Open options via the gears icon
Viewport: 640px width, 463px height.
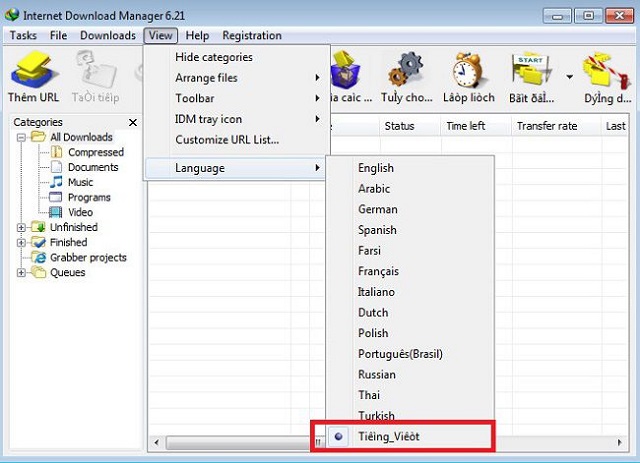406,70
